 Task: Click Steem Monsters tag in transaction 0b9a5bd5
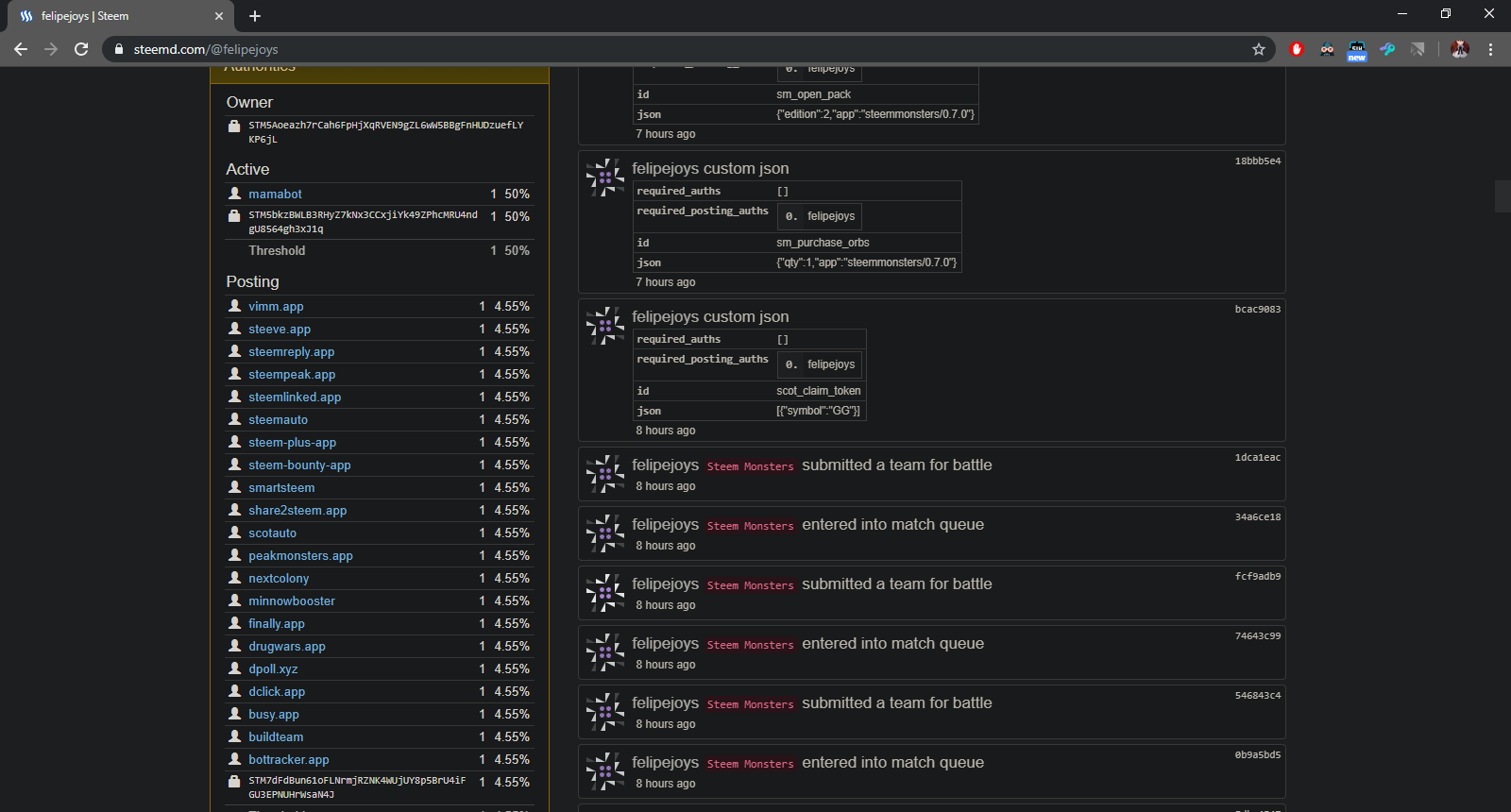[750, 764]
